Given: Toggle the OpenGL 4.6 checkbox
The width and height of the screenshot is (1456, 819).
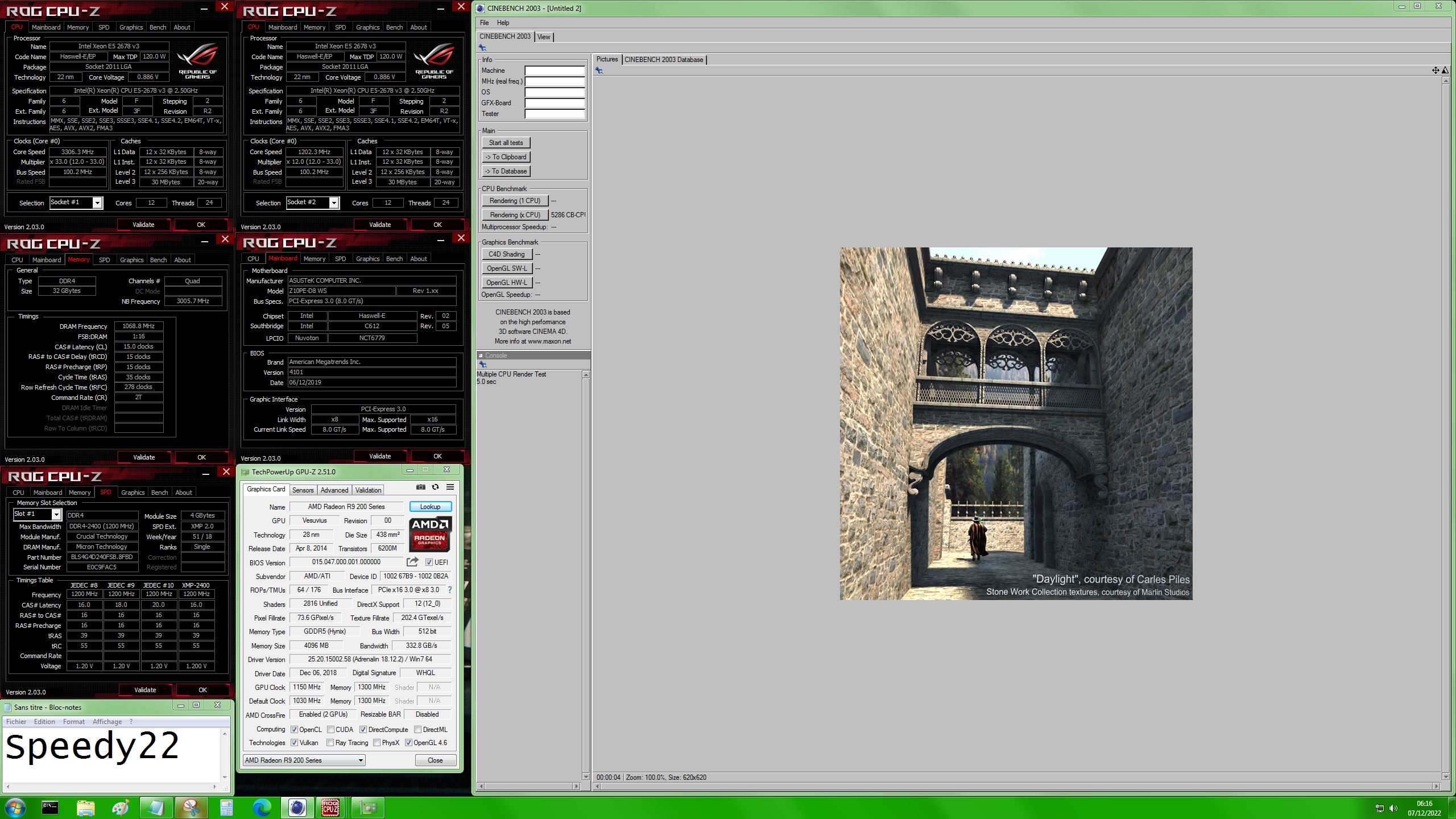Looking at the screenshot, I should (x=408, y=743).
